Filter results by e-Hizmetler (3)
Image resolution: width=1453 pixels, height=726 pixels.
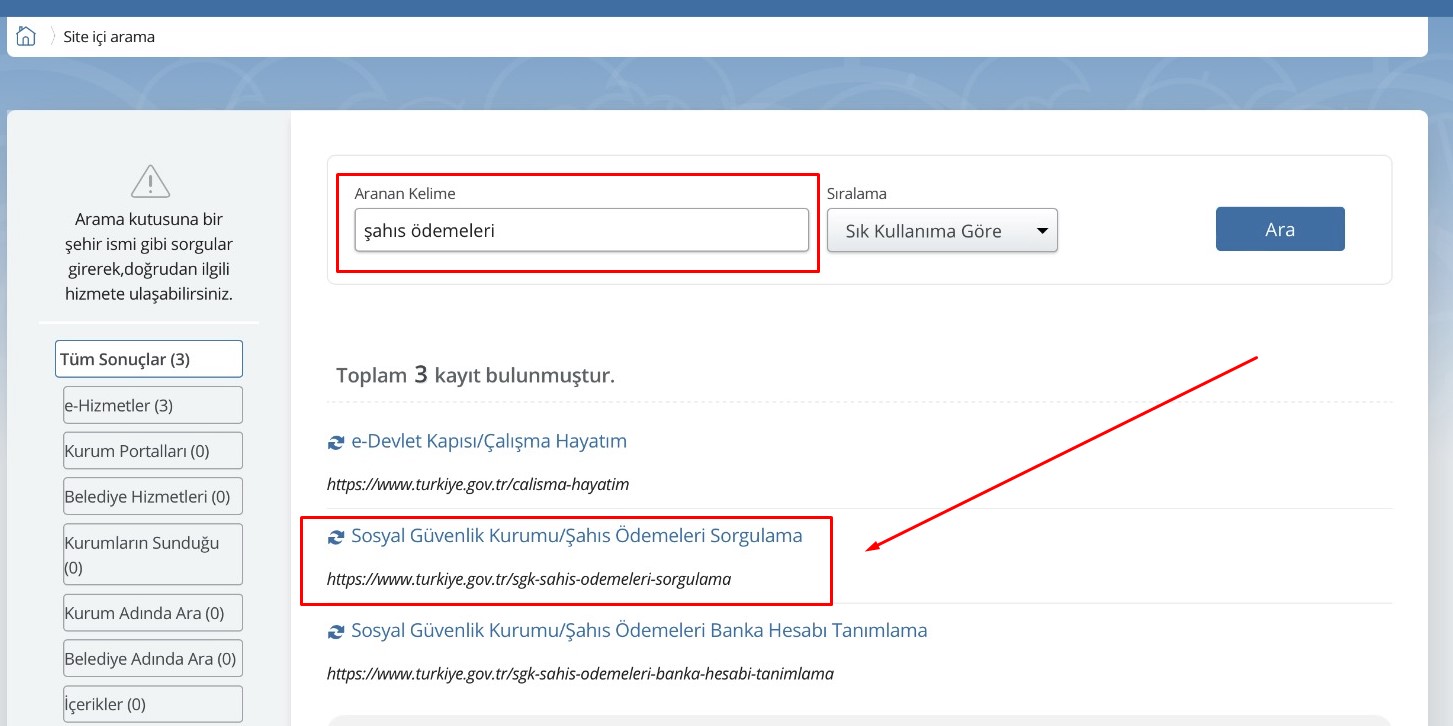pyautogui.click(x=153, y=405)
